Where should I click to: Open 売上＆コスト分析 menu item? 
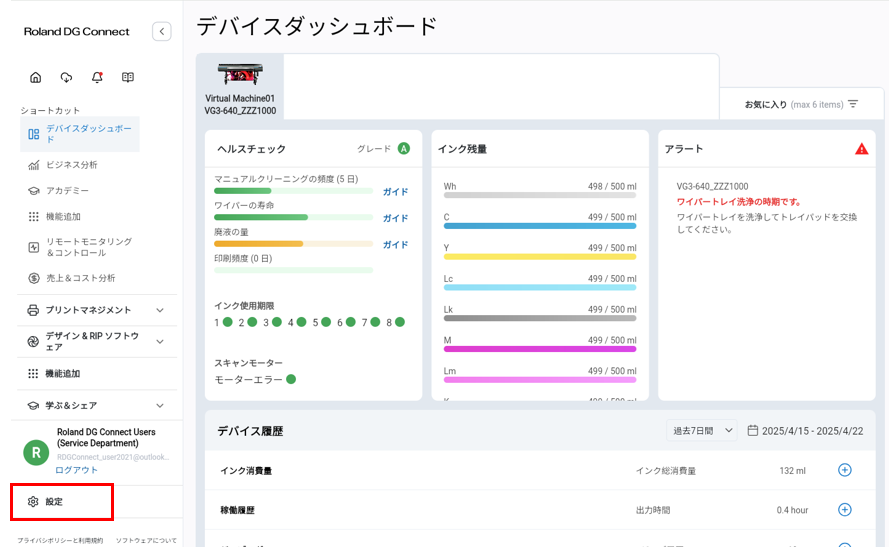pos(81,278)
